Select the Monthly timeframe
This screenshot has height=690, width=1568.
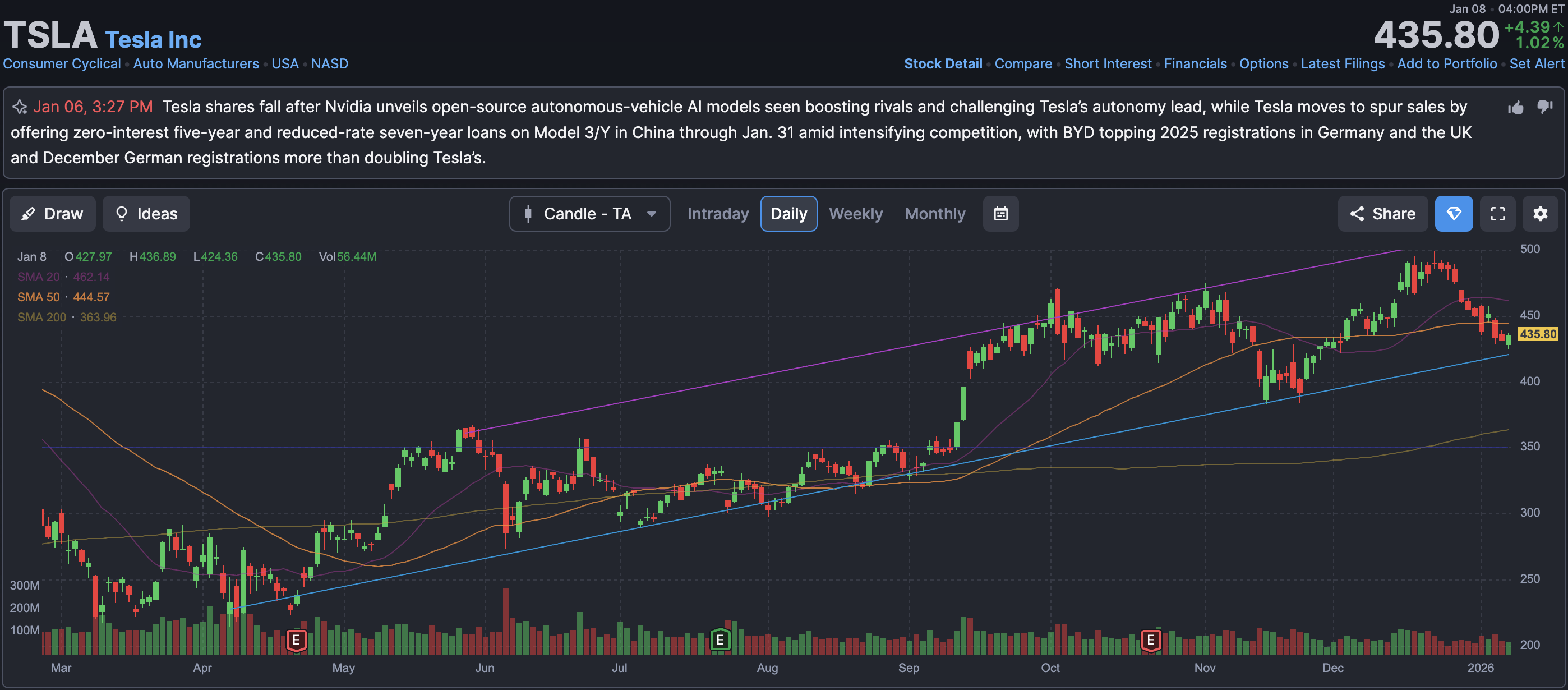tap(934, 214)
